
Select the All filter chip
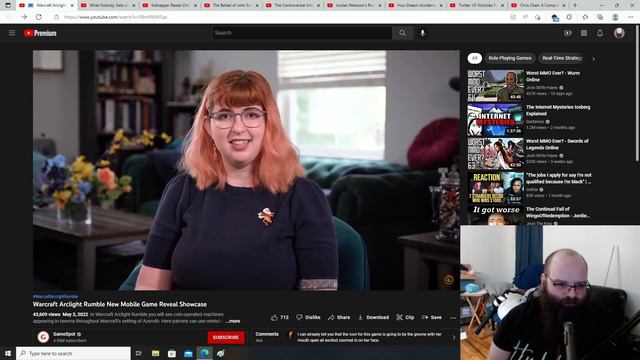click(474, 58)
